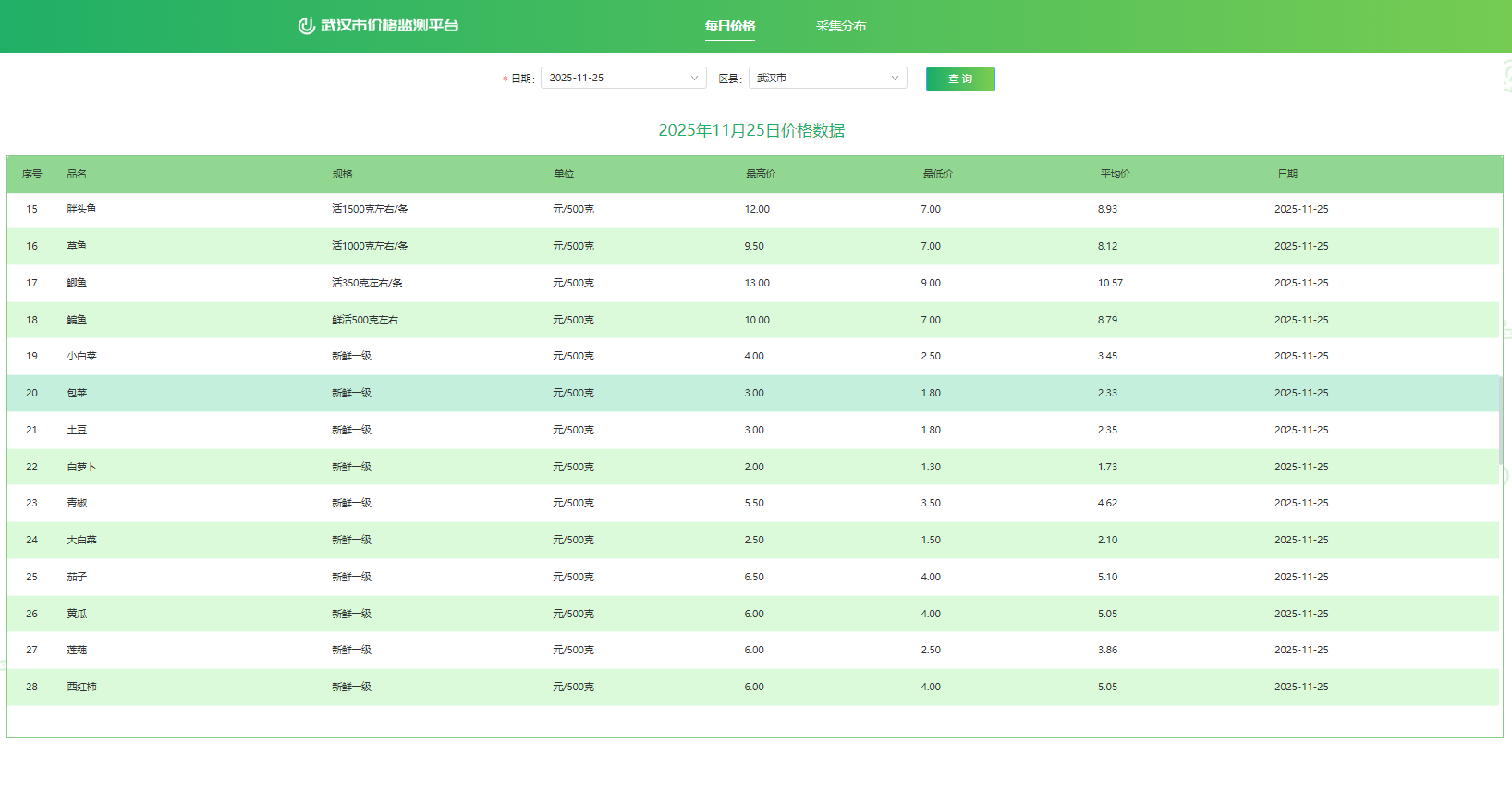Select the 莲藕 row's lowest price
The height and width of the screenshot is (792, 1512).
[931, 650]
